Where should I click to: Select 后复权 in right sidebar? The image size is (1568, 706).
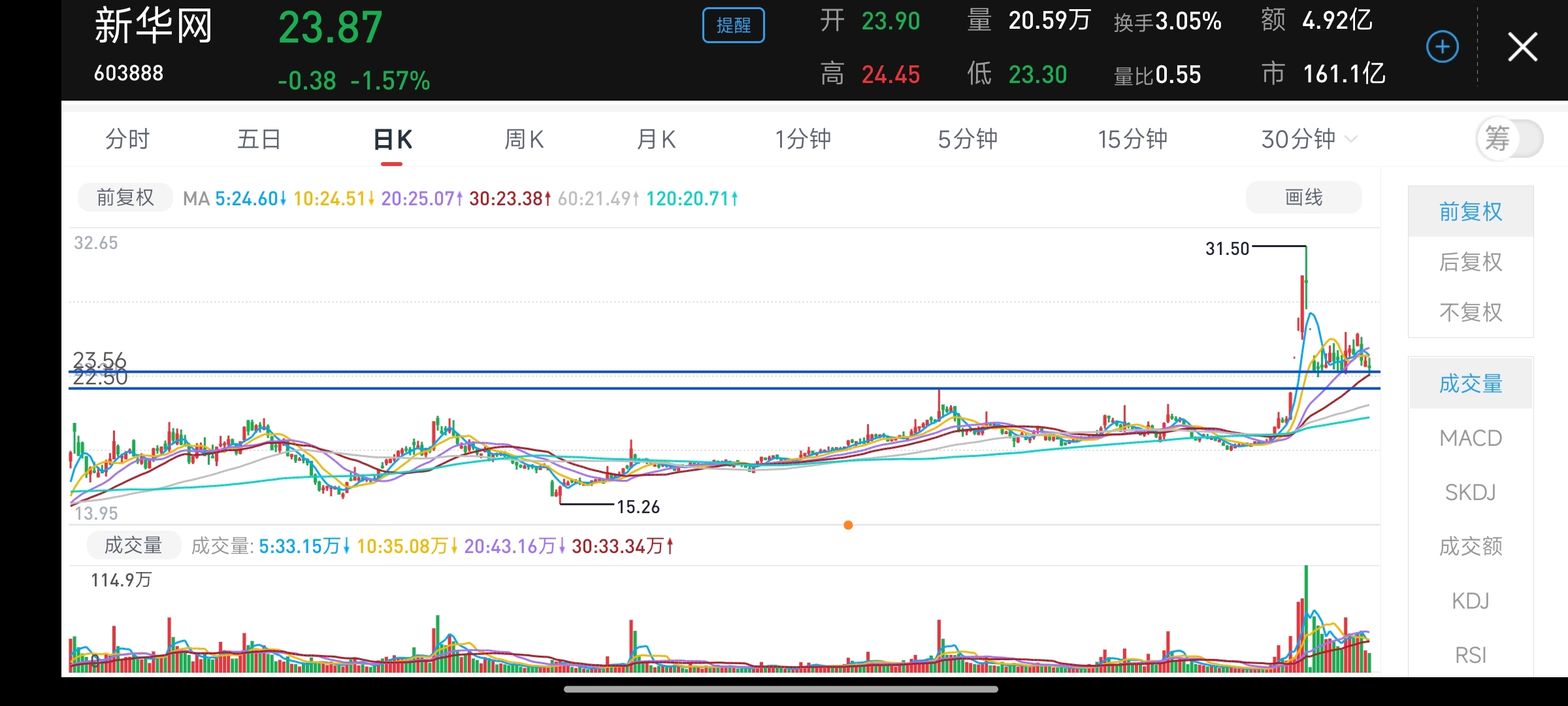coord(1470,262)
